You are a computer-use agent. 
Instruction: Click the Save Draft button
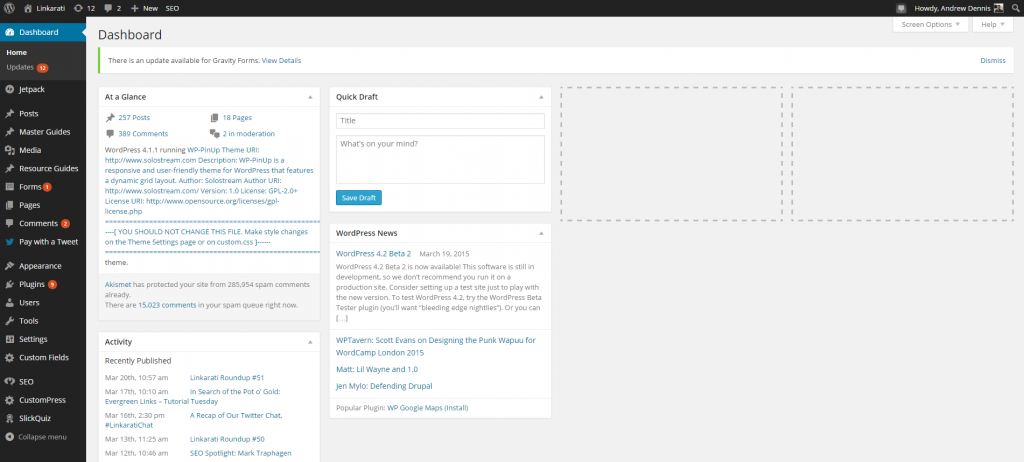(x=359, y=197)
